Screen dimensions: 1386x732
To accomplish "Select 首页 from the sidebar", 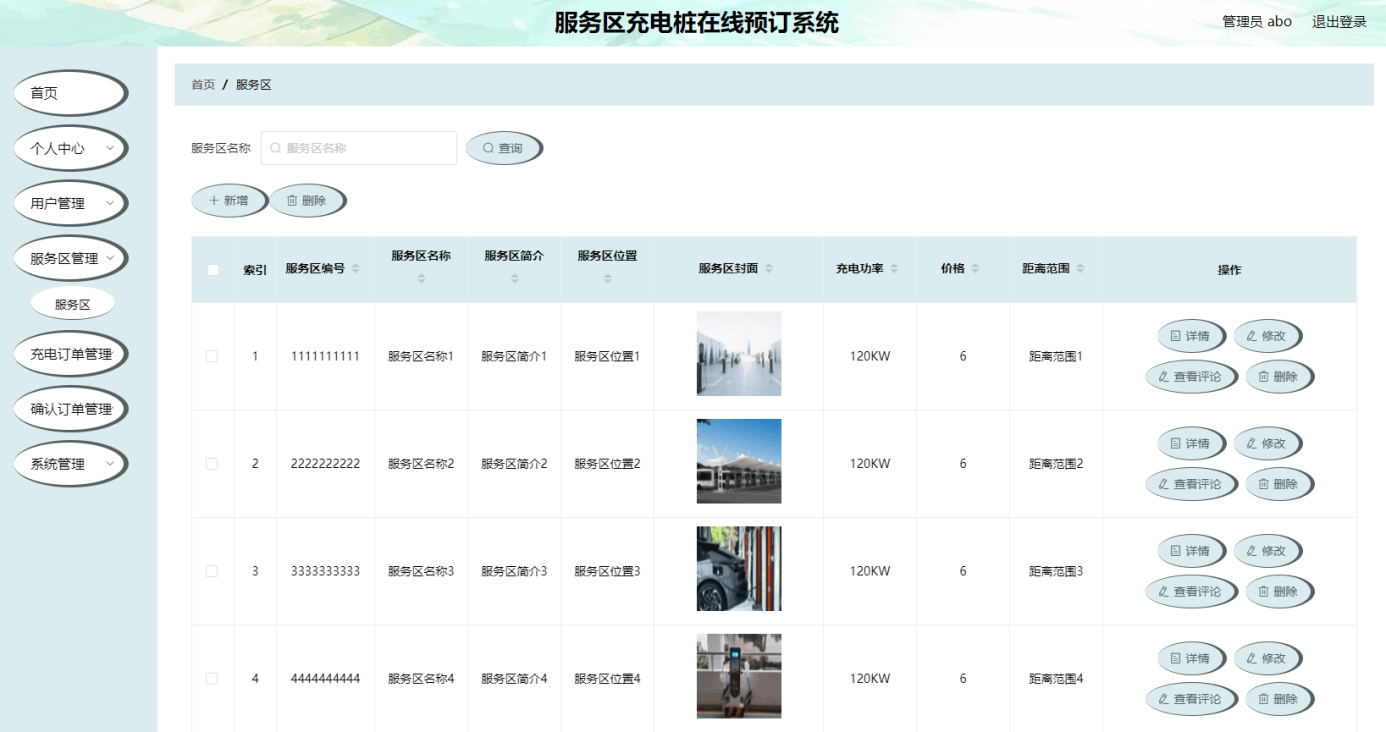I will pos(70,92).
